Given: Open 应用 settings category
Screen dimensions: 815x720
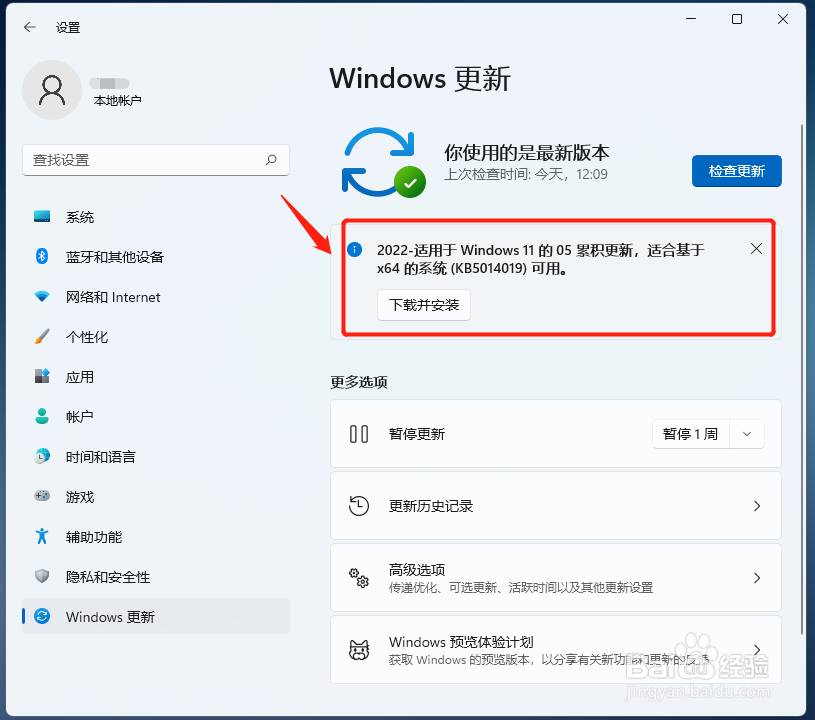Looking at the screenshot, I should click(156, 376).
